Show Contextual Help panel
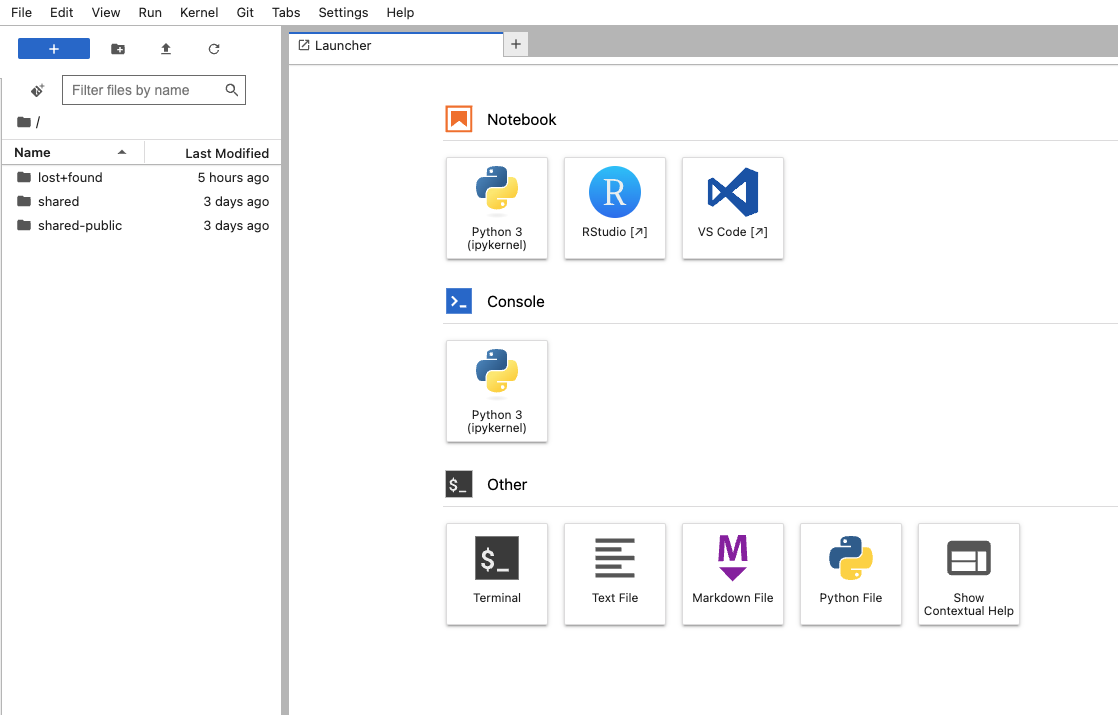Screen dimensions: 1118x715 [968, 574]
